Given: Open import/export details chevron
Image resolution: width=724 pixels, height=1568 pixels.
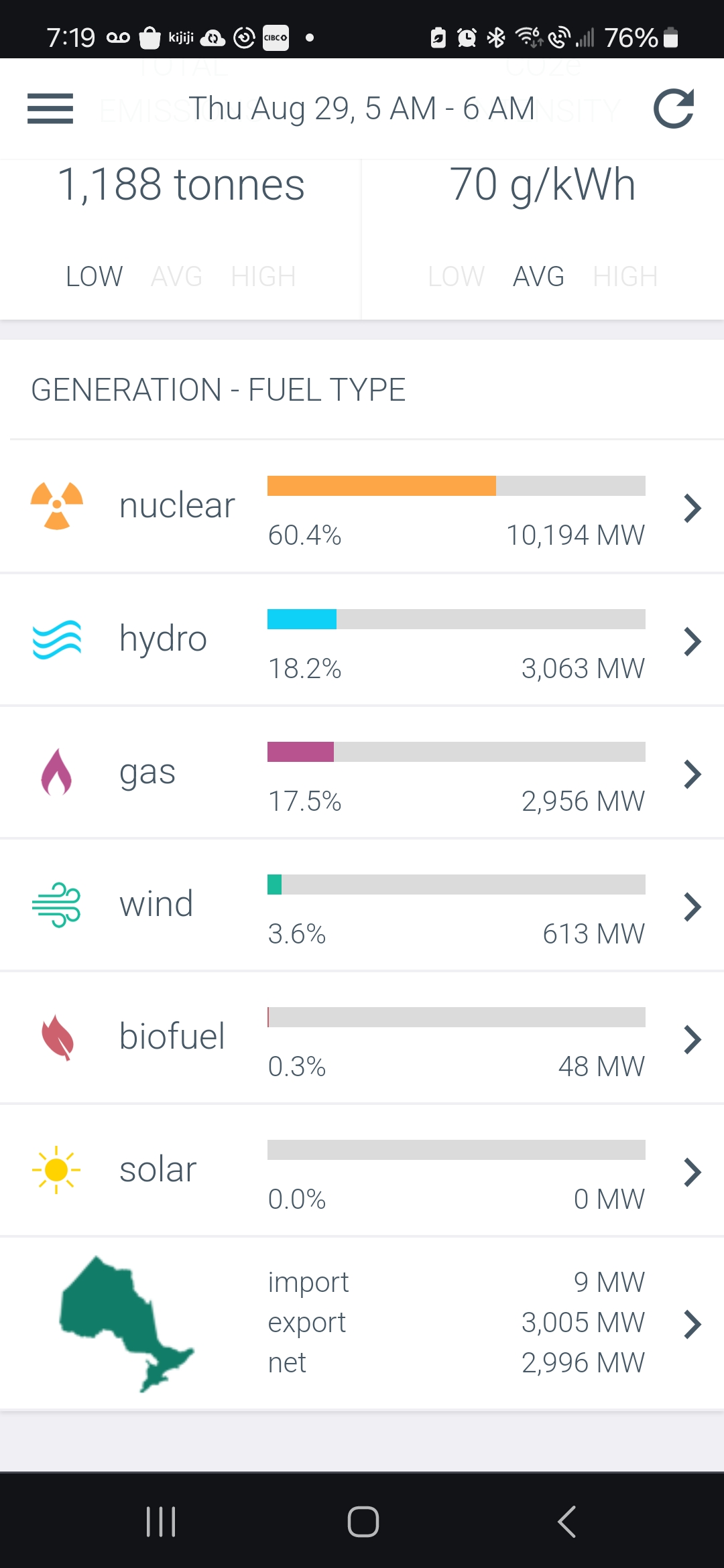Looking at the screenshot, I should point(692,1324).
